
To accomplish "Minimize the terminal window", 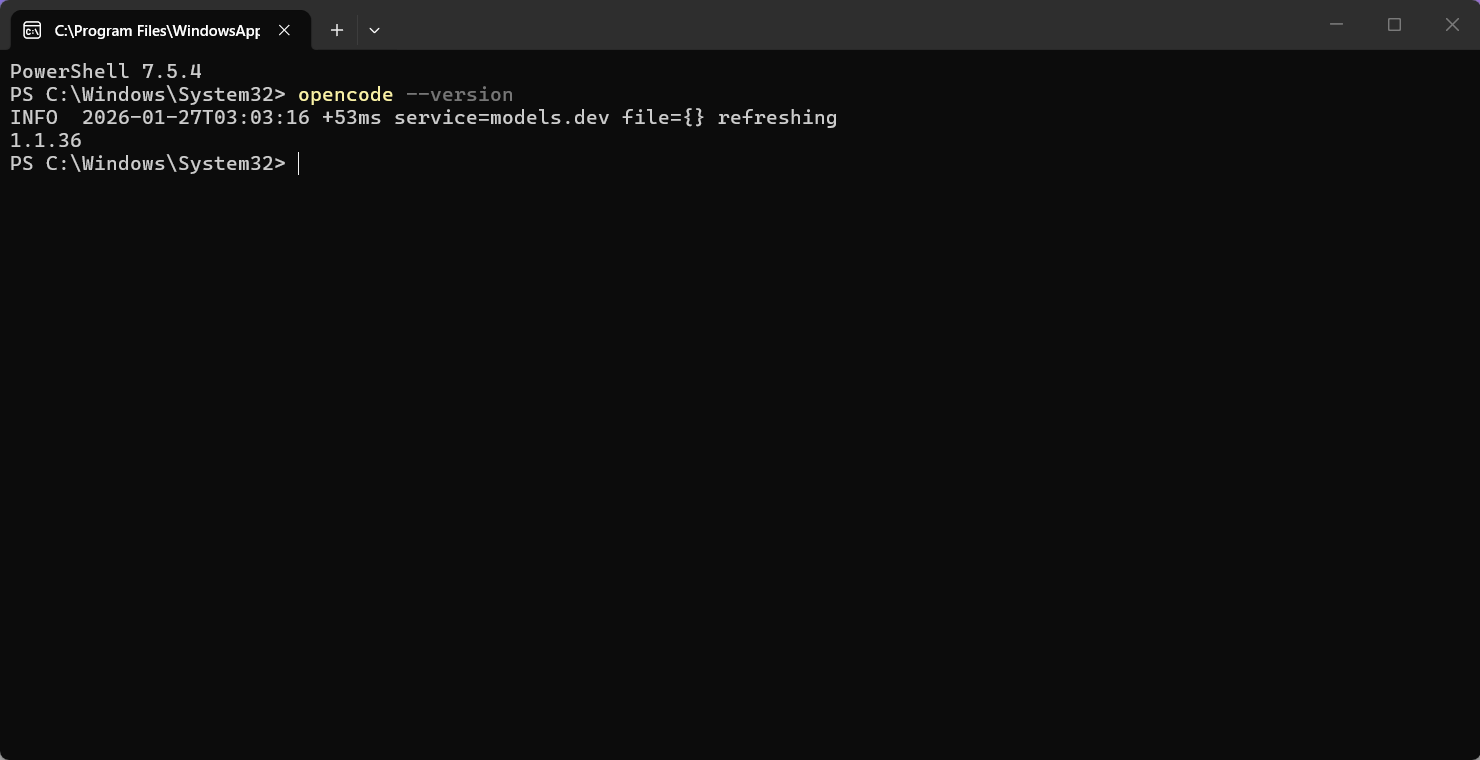I will coord(1336,25).
